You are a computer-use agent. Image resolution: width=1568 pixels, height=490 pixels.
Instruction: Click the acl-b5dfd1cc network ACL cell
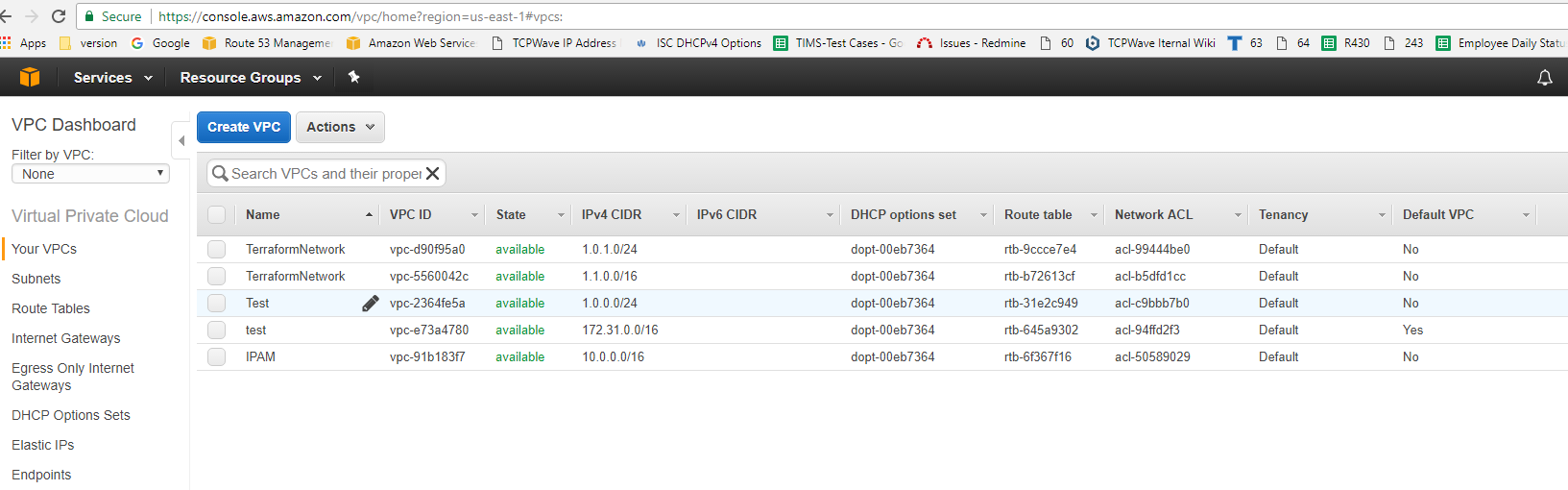click(1150, 276)
